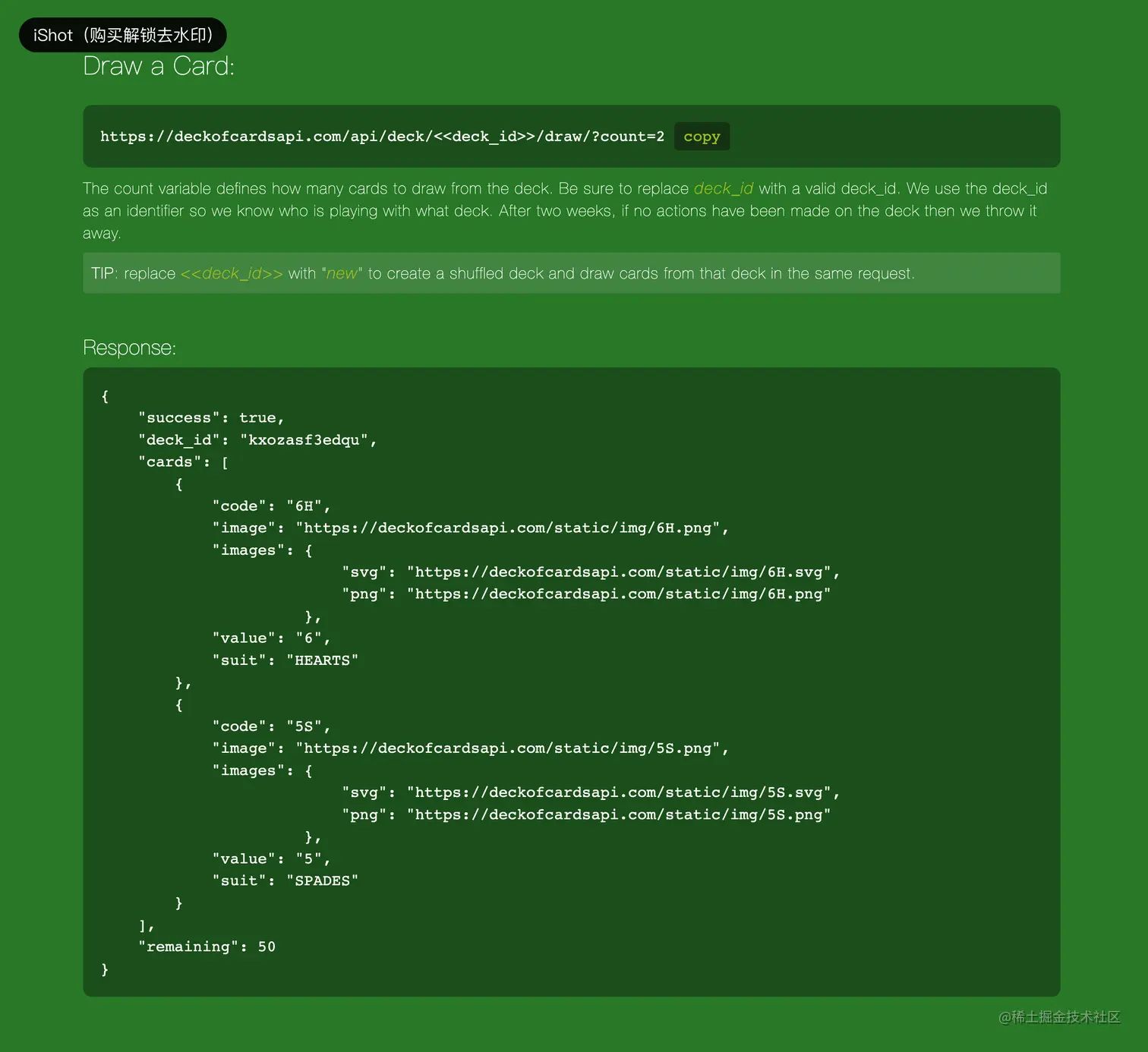Click the "Draw a Card:" heading

[x=159, y=67]
